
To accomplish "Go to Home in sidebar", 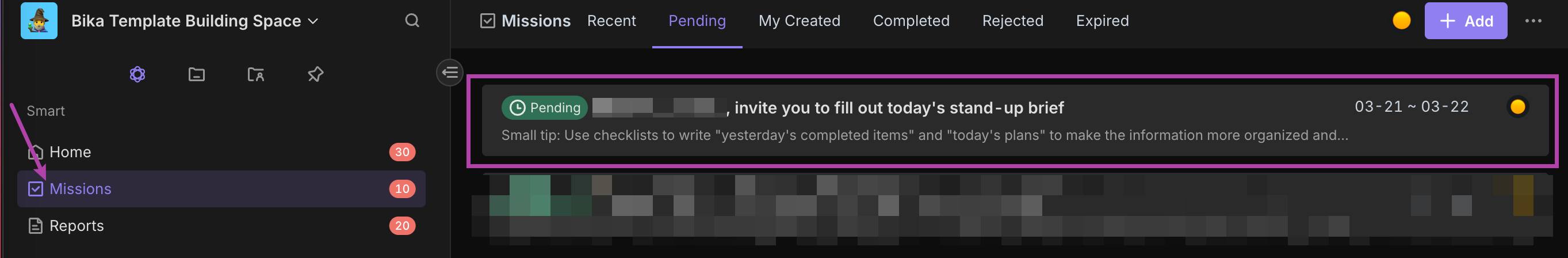I will point(70,152).
